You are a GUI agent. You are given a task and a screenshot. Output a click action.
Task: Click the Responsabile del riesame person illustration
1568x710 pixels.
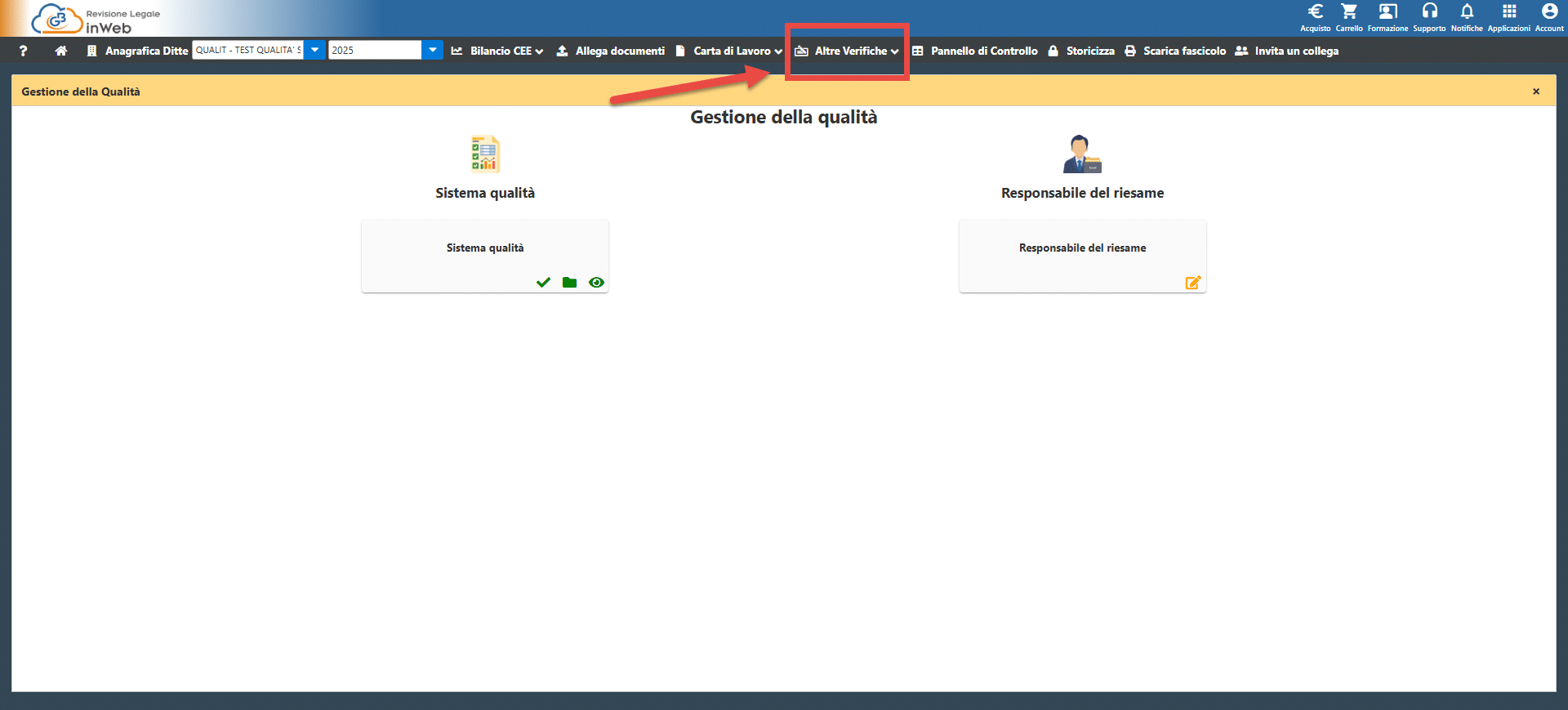tap(1082, 154)
